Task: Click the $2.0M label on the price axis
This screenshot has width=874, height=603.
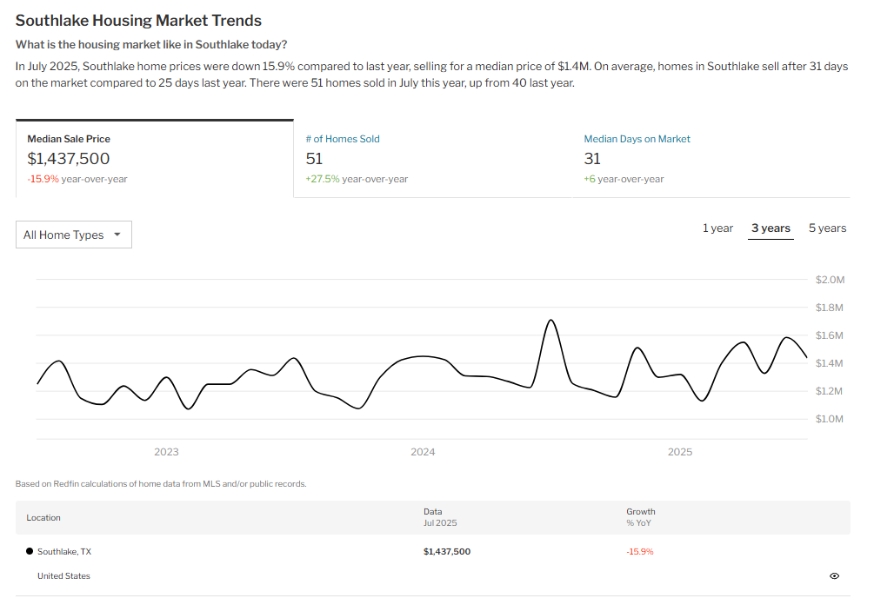Action: (x=830, y=279)
